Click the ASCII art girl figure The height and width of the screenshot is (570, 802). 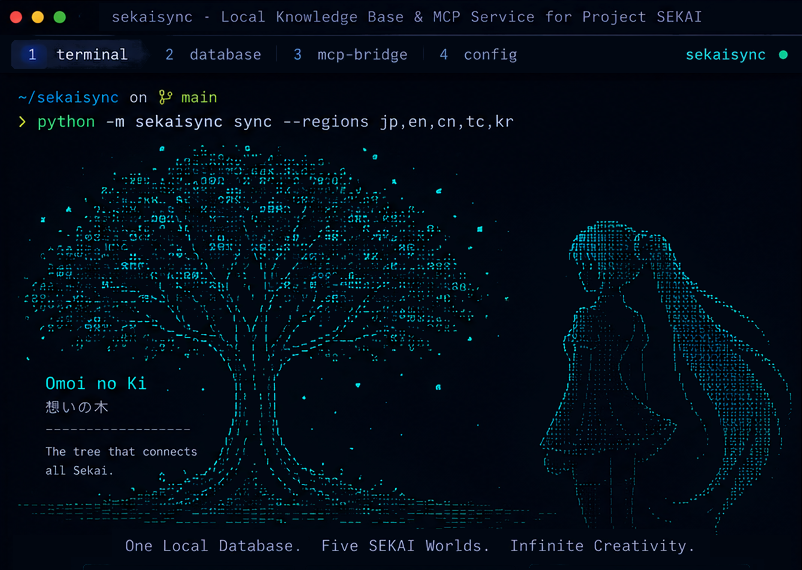pyautogui.click(x=665, y=376)
